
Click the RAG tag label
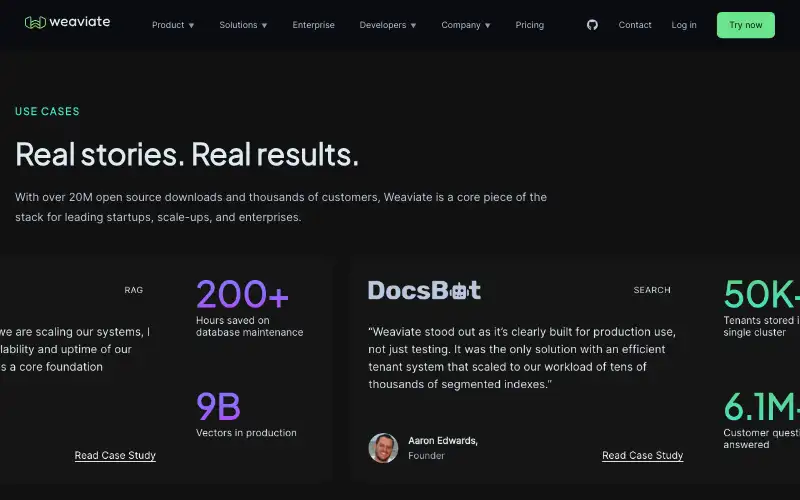tap(134, 290)
